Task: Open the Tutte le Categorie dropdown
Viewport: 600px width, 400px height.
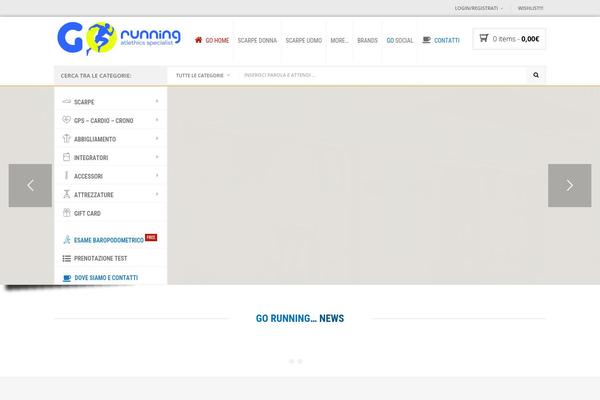Action: [203, 75]
